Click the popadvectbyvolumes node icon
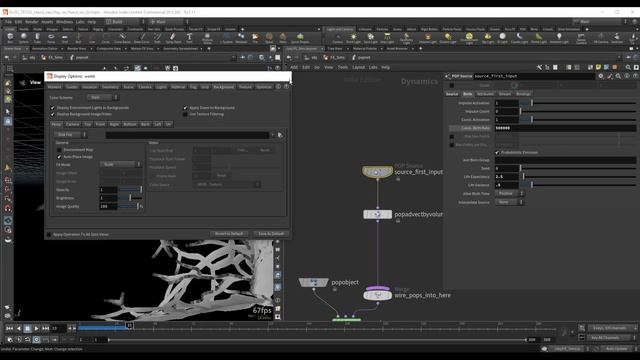Screen dimensions: 640x360 click(x=378, y=214)
